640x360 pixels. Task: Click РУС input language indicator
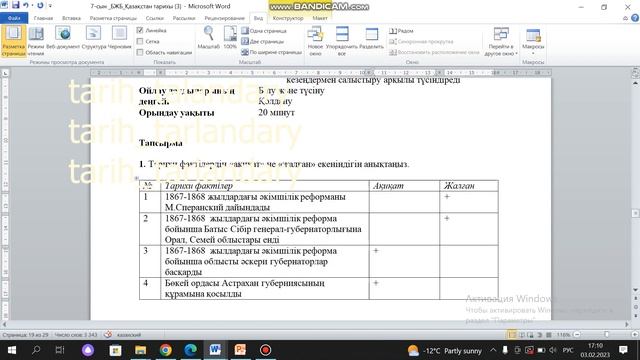tap(568, 350)
